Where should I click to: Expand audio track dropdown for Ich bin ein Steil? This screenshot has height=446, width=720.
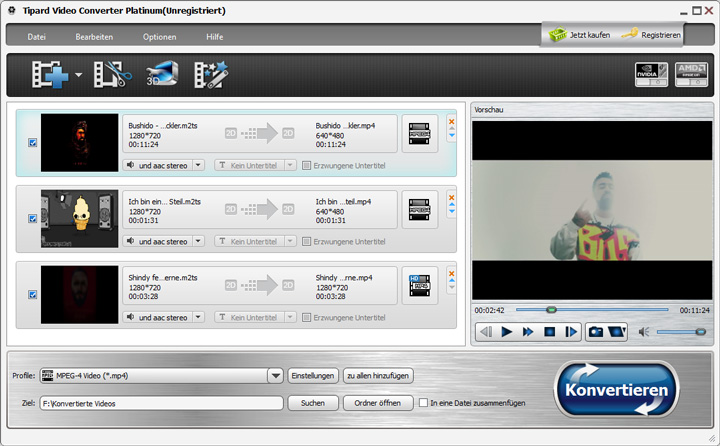click(x=198, y=241)
